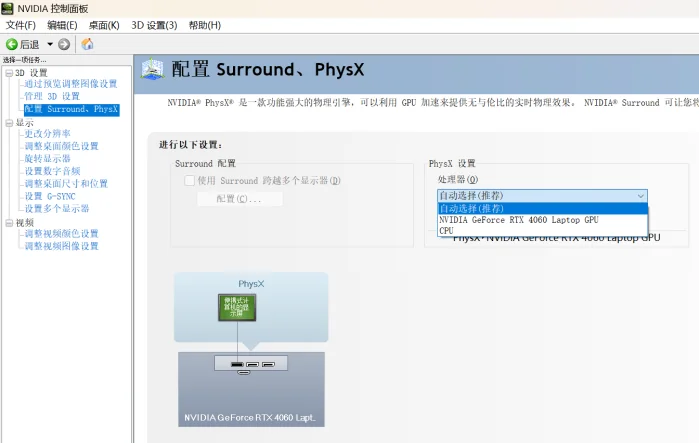Open 设置 G-SYNC page
This screenshot has width=699, height=443.
[x=50, y=196]
